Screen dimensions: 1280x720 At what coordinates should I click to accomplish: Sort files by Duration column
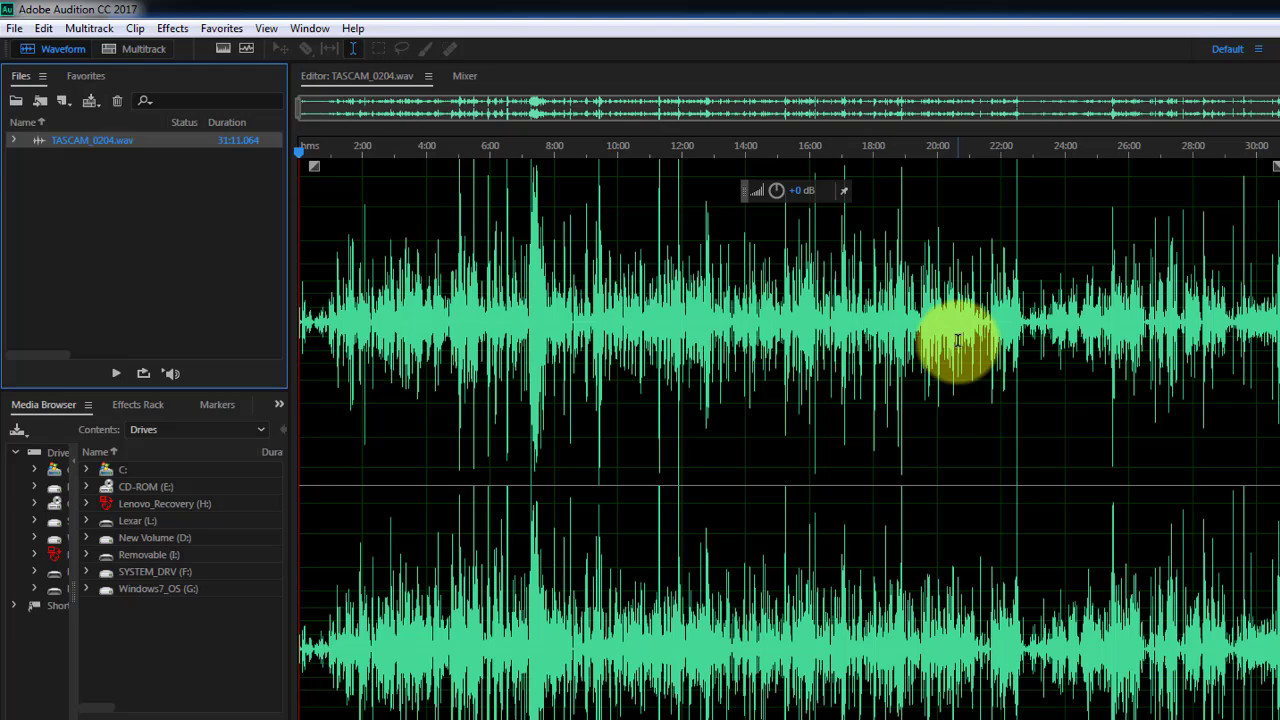coord(227,123)
